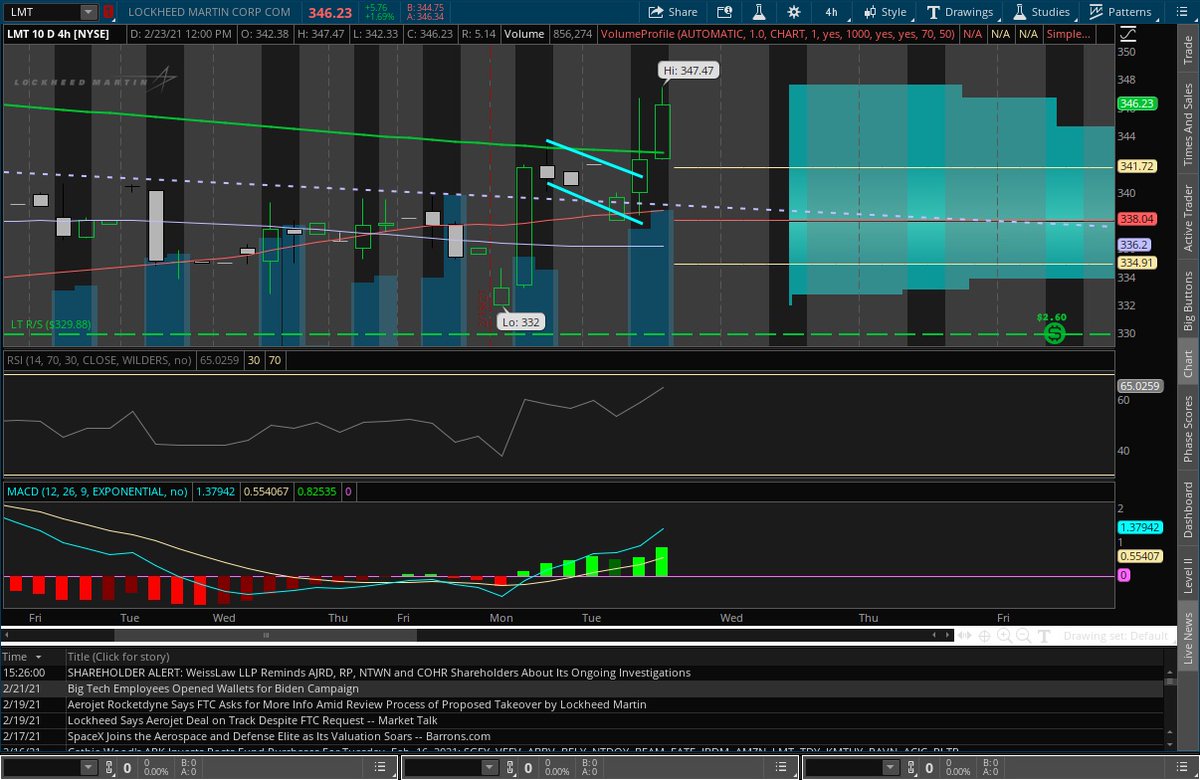Click the 346.23 last price label on axis
Image resolution: width=1200 pixels, height=780 pixels.
[1138, 103]
